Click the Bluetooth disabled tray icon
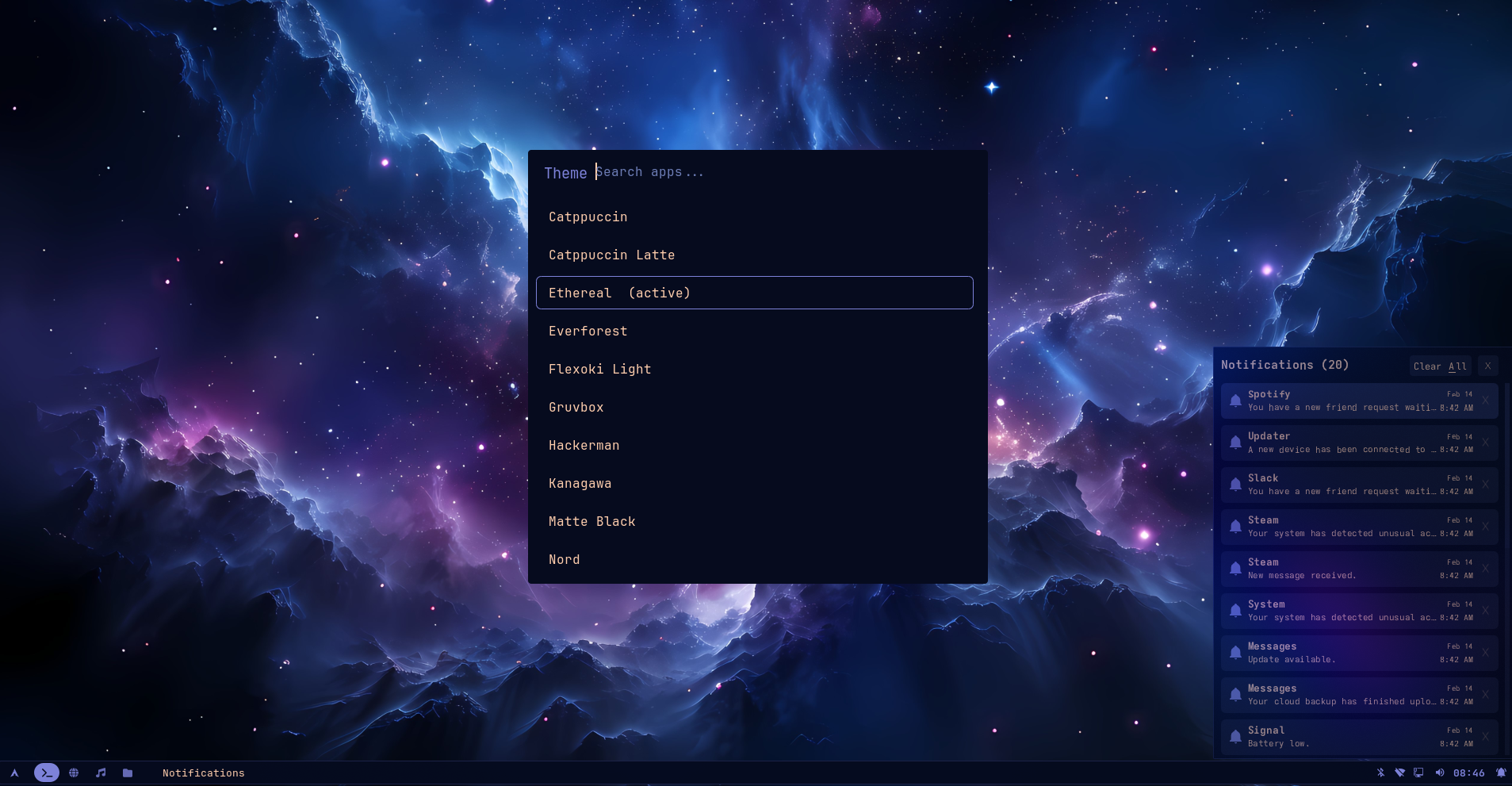The image size is (1512, 786). [x=1380, y=773]
